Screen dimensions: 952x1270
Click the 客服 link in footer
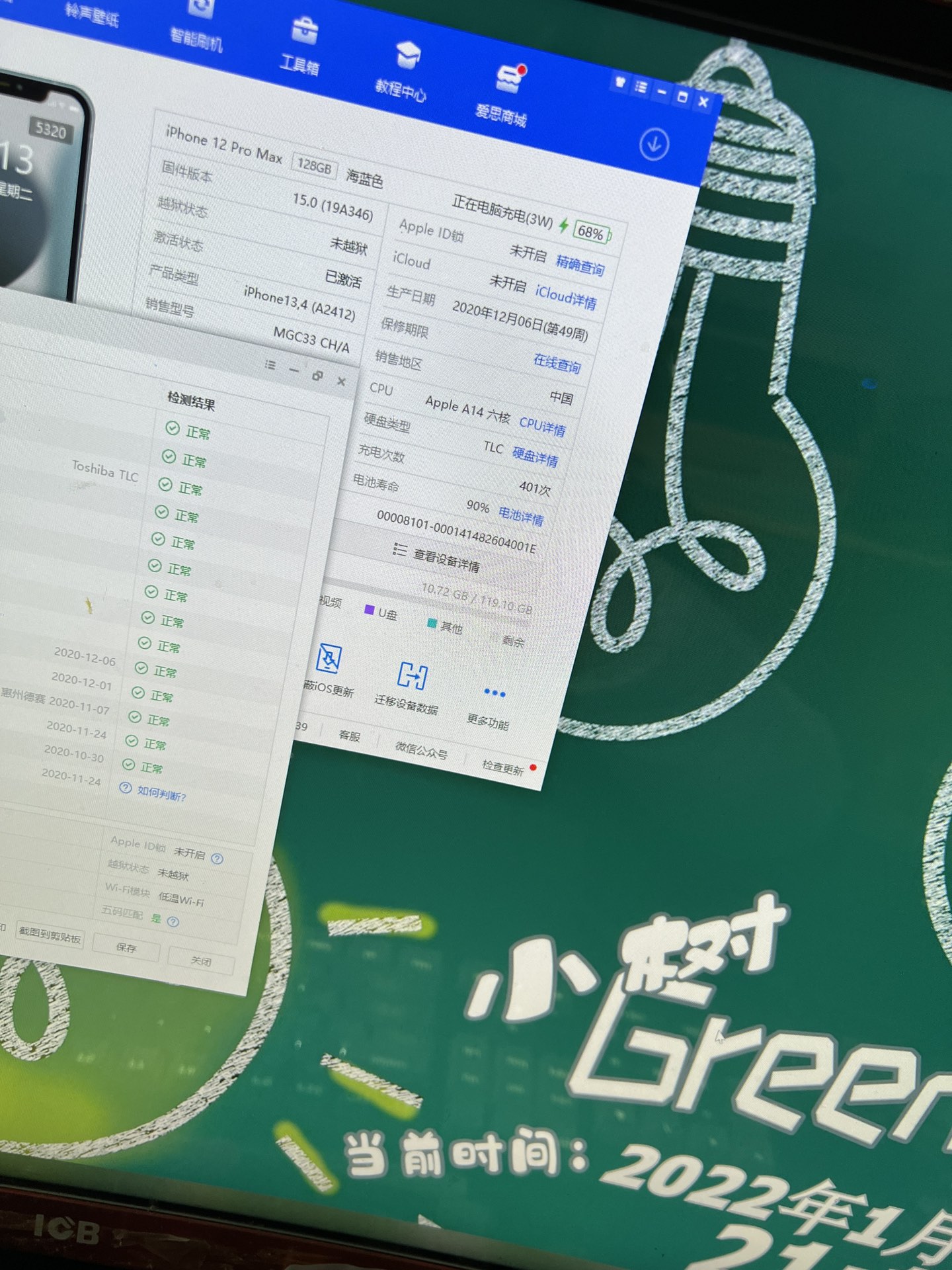pyautogui.click(x=350, y=735)
